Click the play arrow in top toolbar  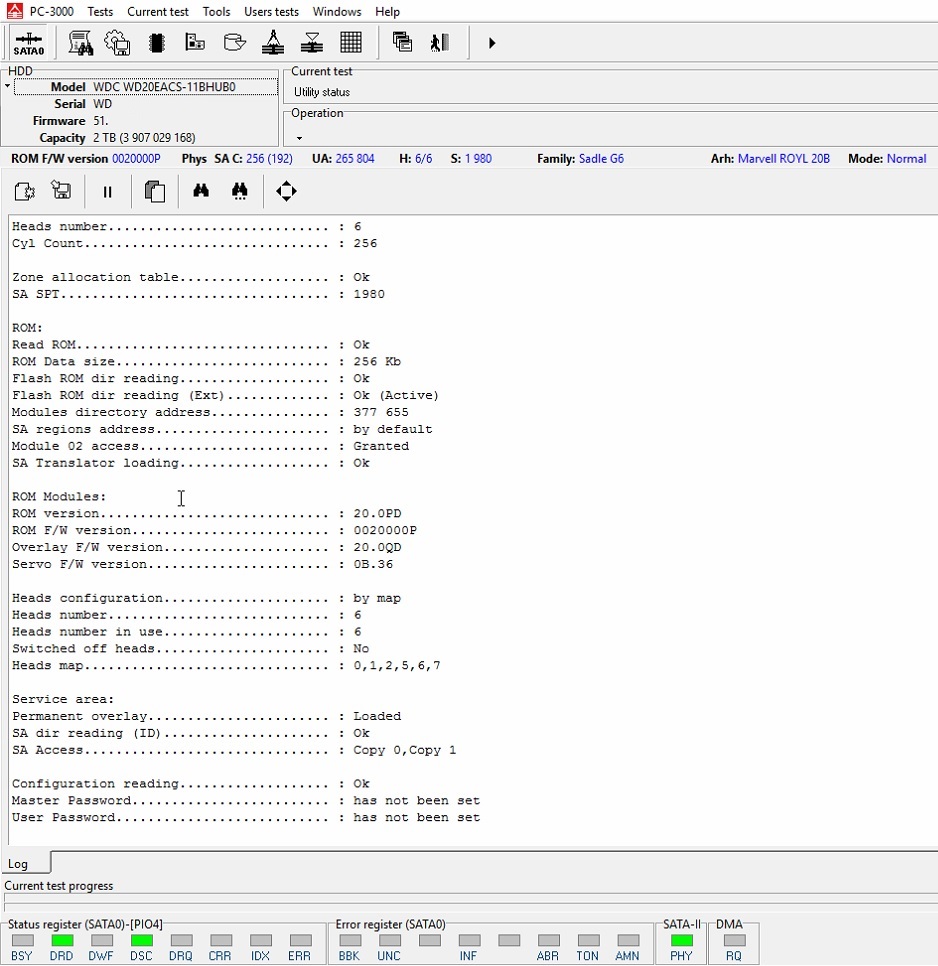[491, 43]
